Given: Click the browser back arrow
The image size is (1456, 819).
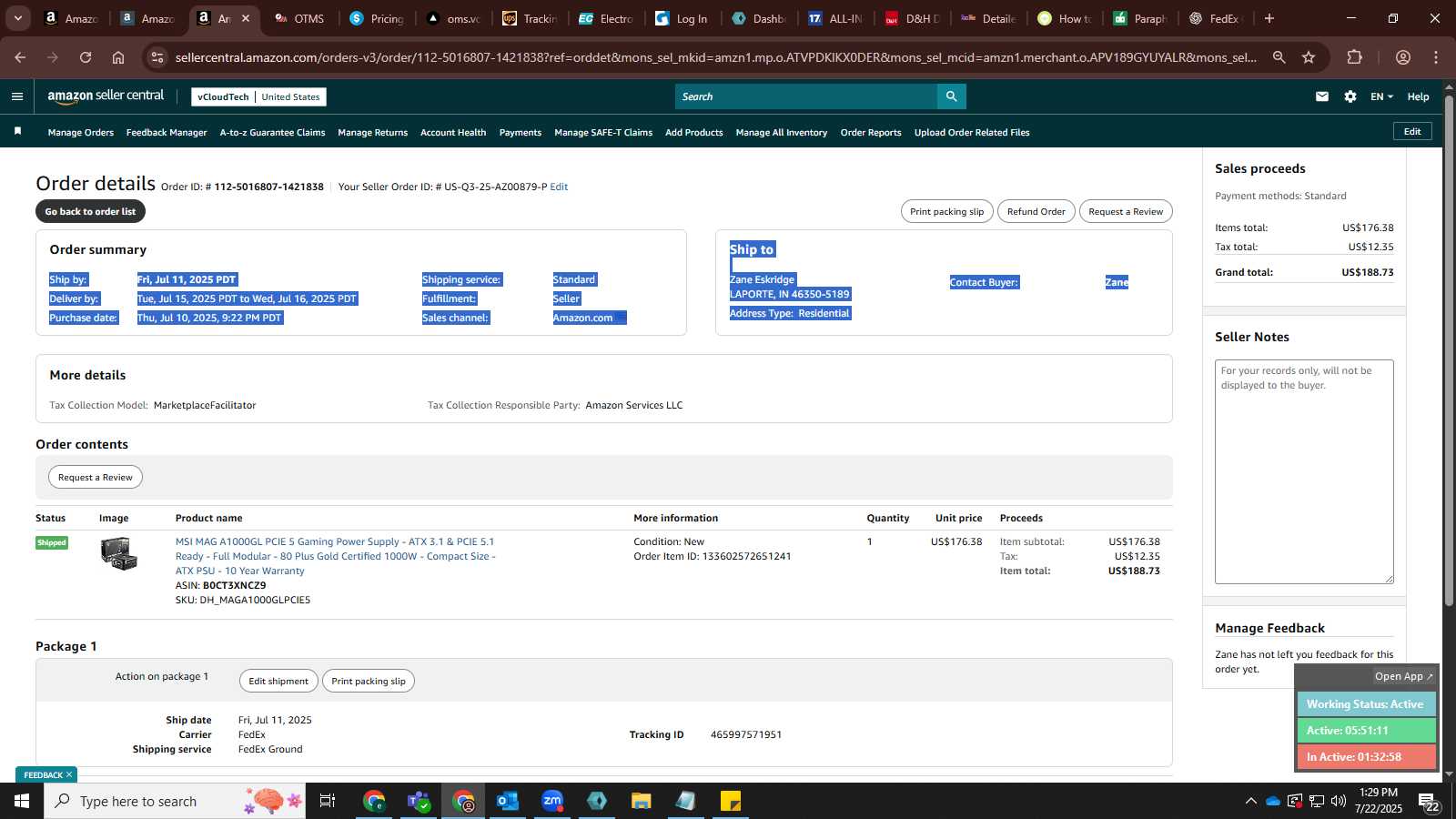Looking at the screenshot, I should 20,57.
